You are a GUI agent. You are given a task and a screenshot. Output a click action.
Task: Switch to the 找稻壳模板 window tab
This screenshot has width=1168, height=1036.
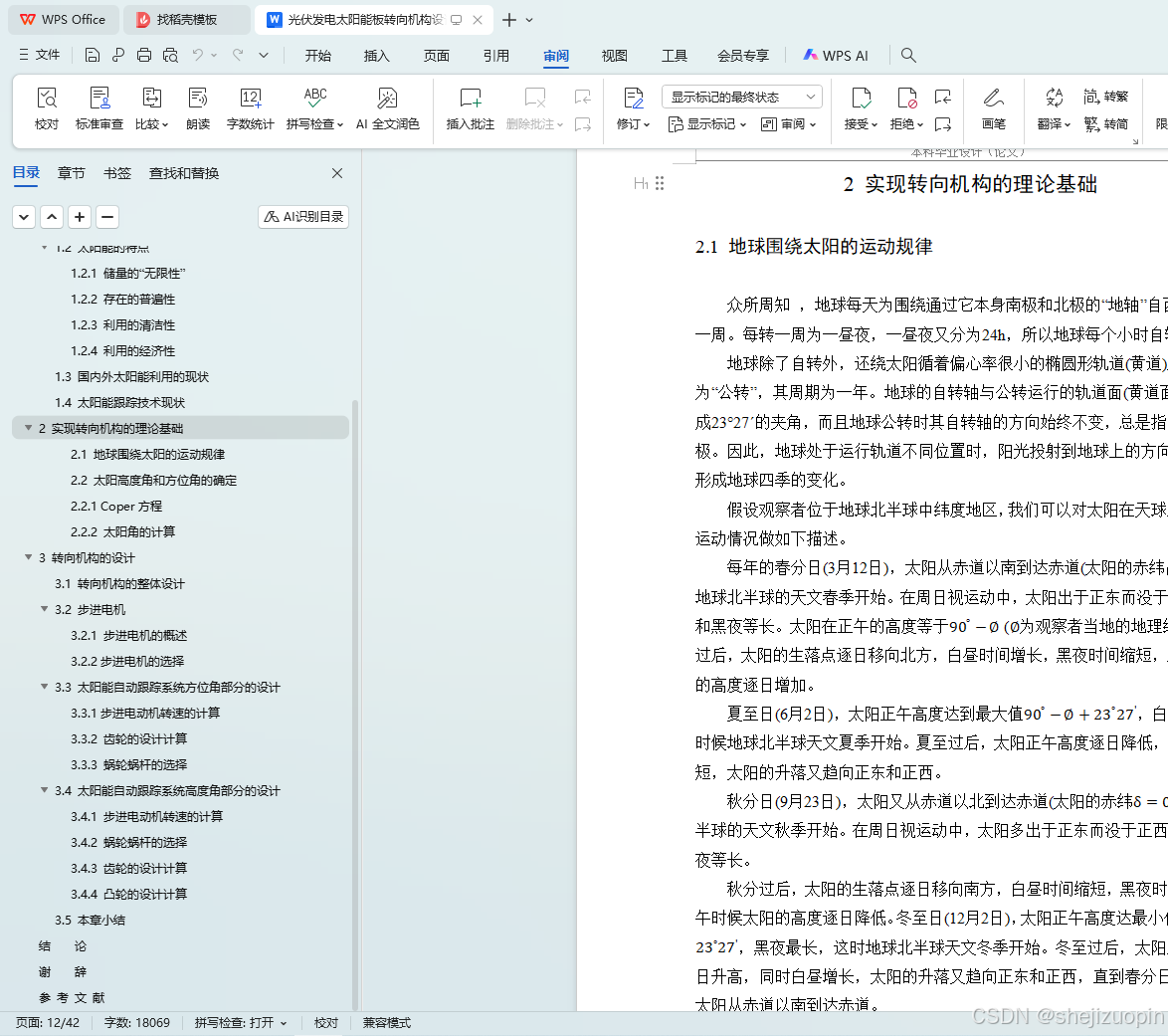coord(186,20)
